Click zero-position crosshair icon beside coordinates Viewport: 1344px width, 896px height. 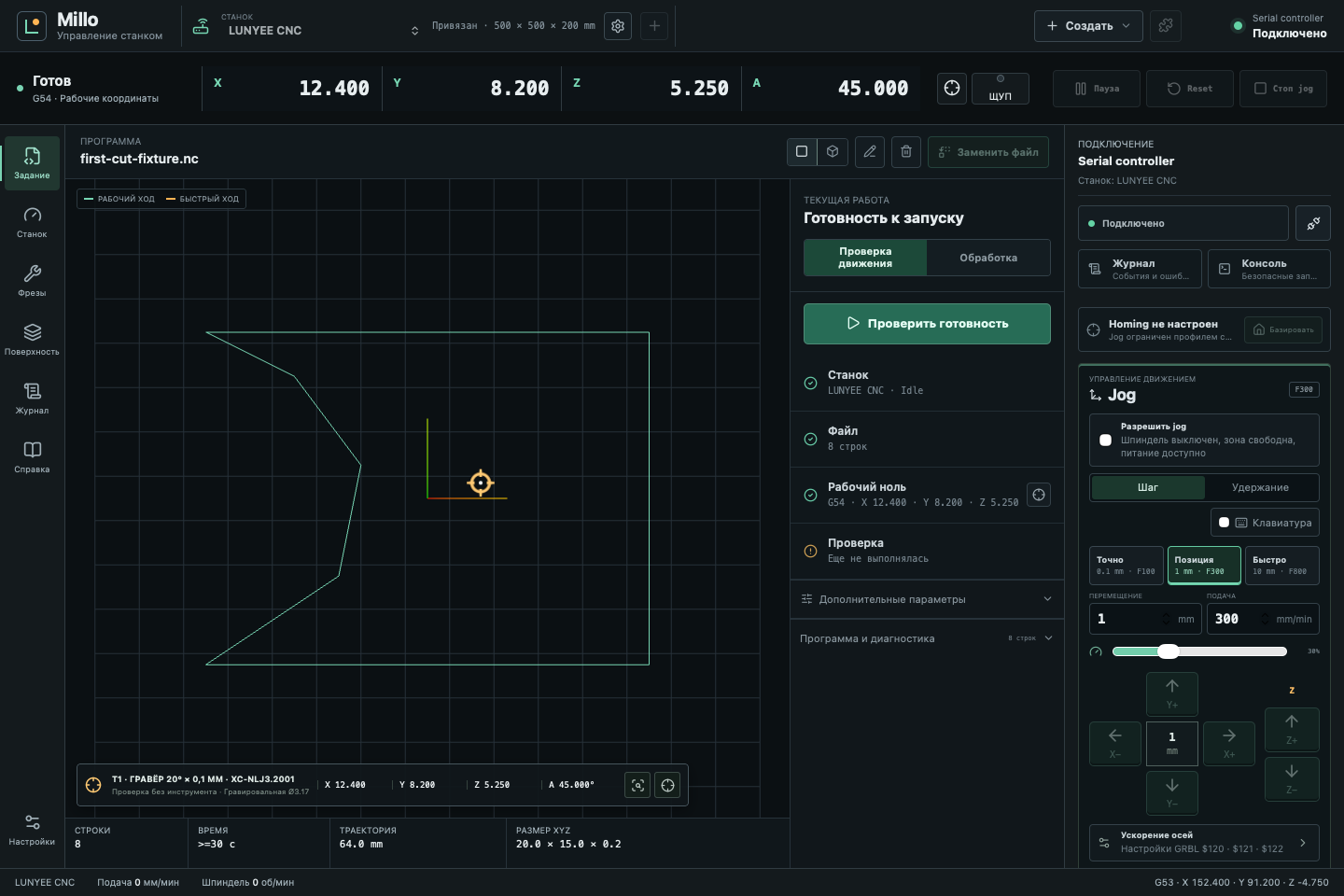click(x=952, y=88)
